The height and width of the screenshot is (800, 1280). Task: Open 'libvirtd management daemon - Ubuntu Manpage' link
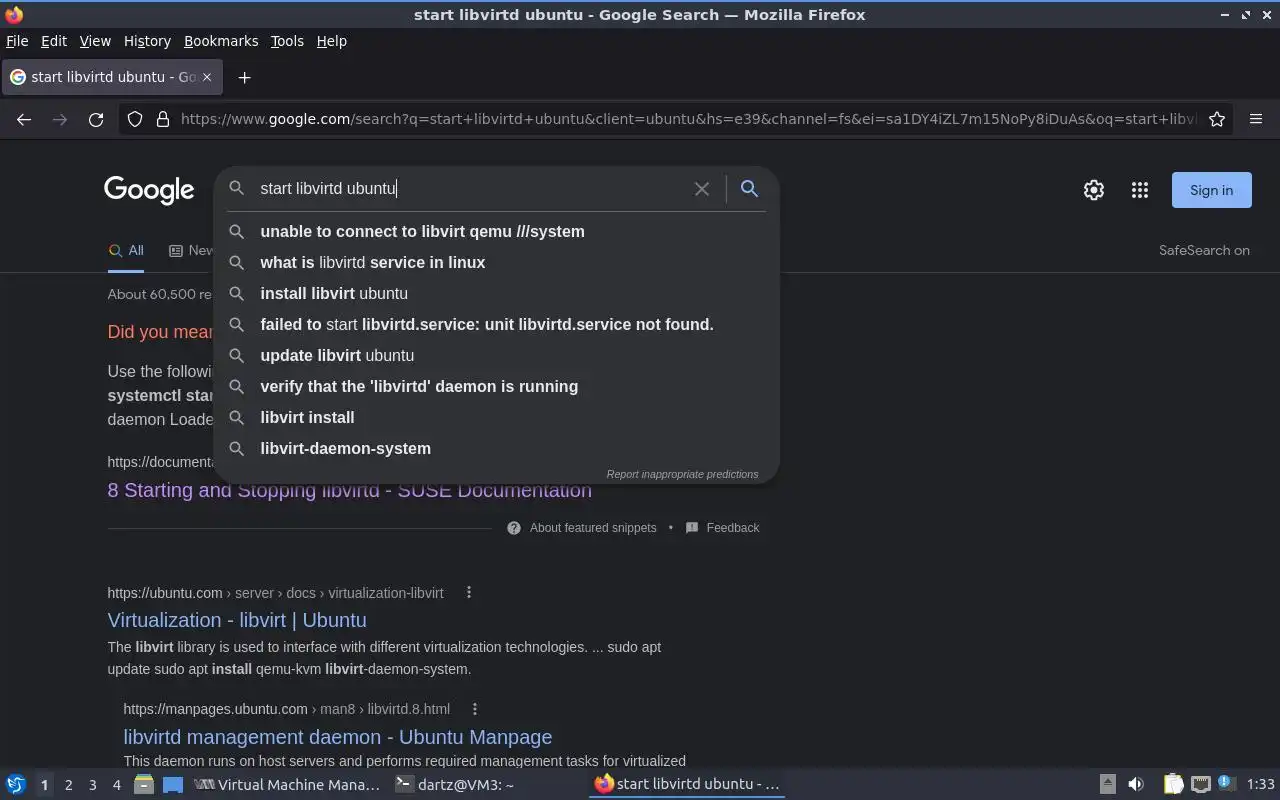338,737
